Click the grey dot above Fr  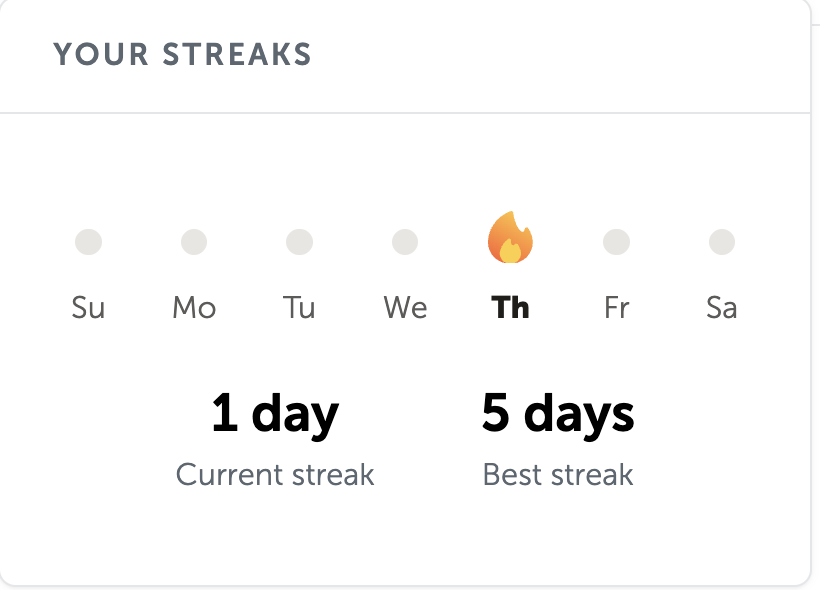[x=617, y=242]
